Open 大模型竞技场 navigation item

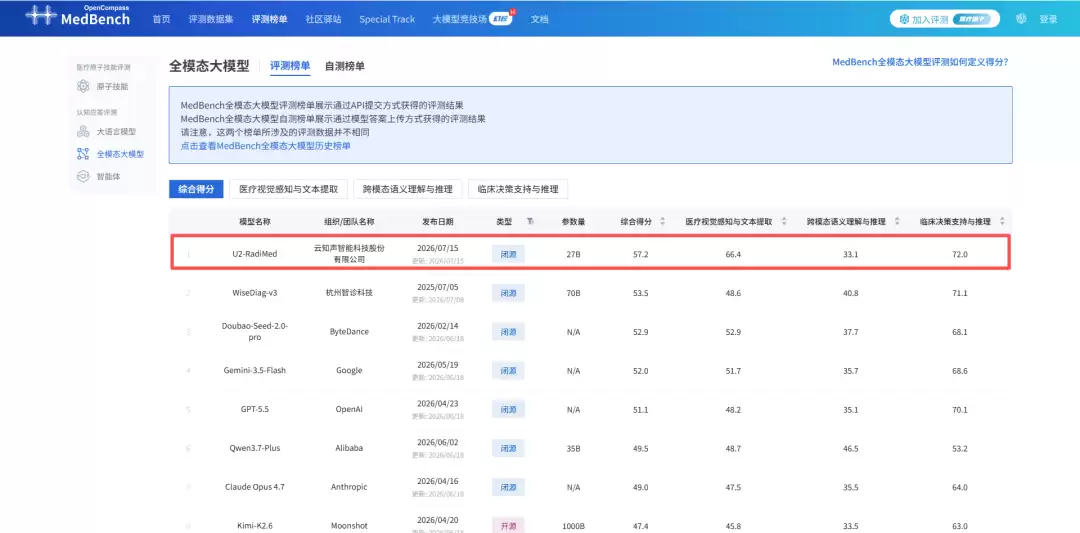pyautogui.click(x=459, y=19)
